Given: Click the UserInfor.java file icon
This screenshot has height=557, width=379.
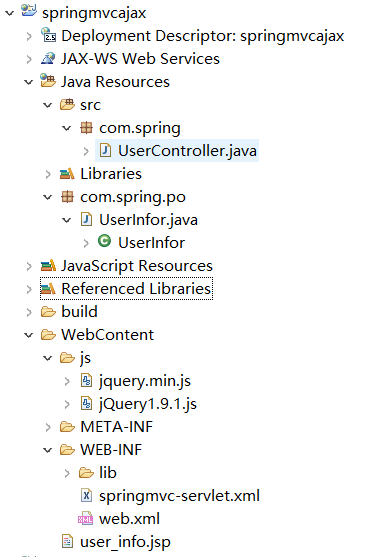Looking at the screenshot, I should pyautogui.click(x=86, y=219).
